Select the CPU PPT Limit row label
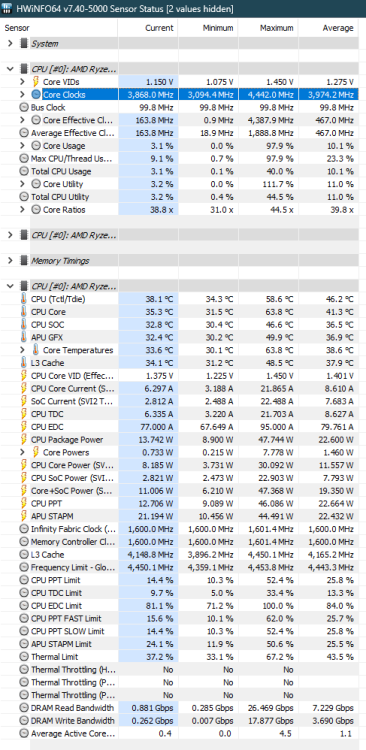366x750 pixels. pyautogui.click(x=55, y=580)
